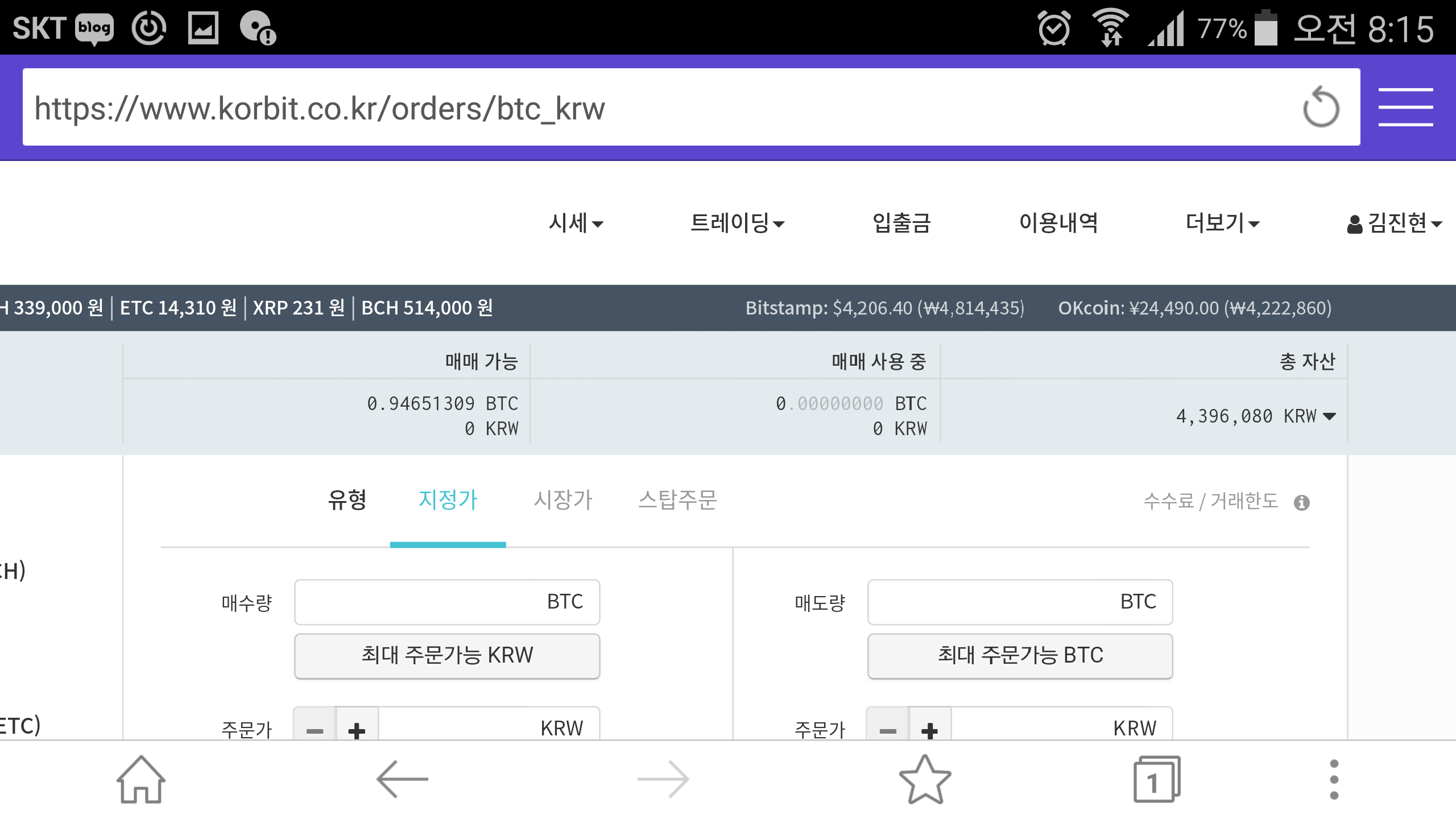Open the three-dot overflow menu
Viewport: 1456px width, 819px height.
tap(1334, 779)
